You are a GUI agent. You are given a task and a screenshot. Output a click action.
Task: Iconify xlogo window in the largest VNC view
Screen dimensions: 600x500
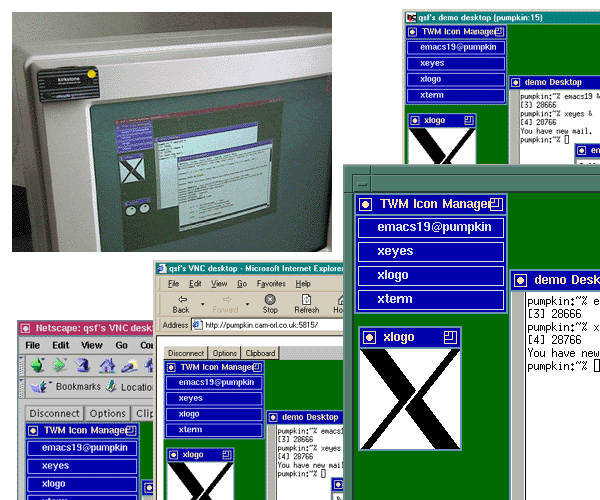pyautogui.click(x=367, y=337)
